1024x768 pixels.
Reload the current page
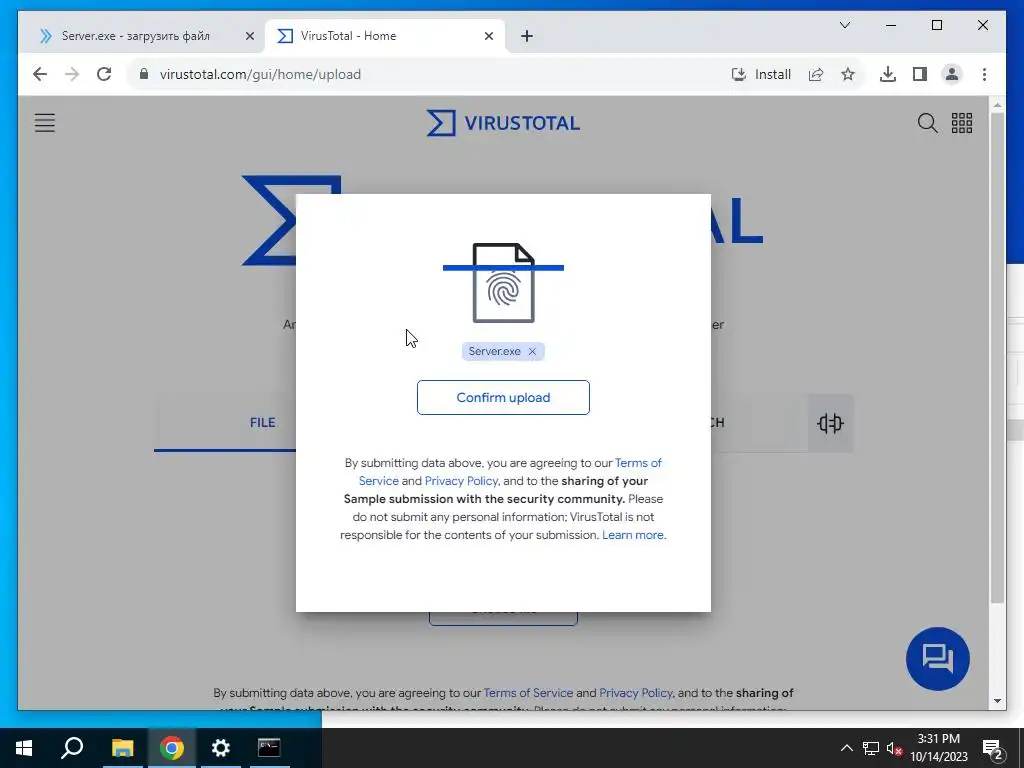(104, 74)
